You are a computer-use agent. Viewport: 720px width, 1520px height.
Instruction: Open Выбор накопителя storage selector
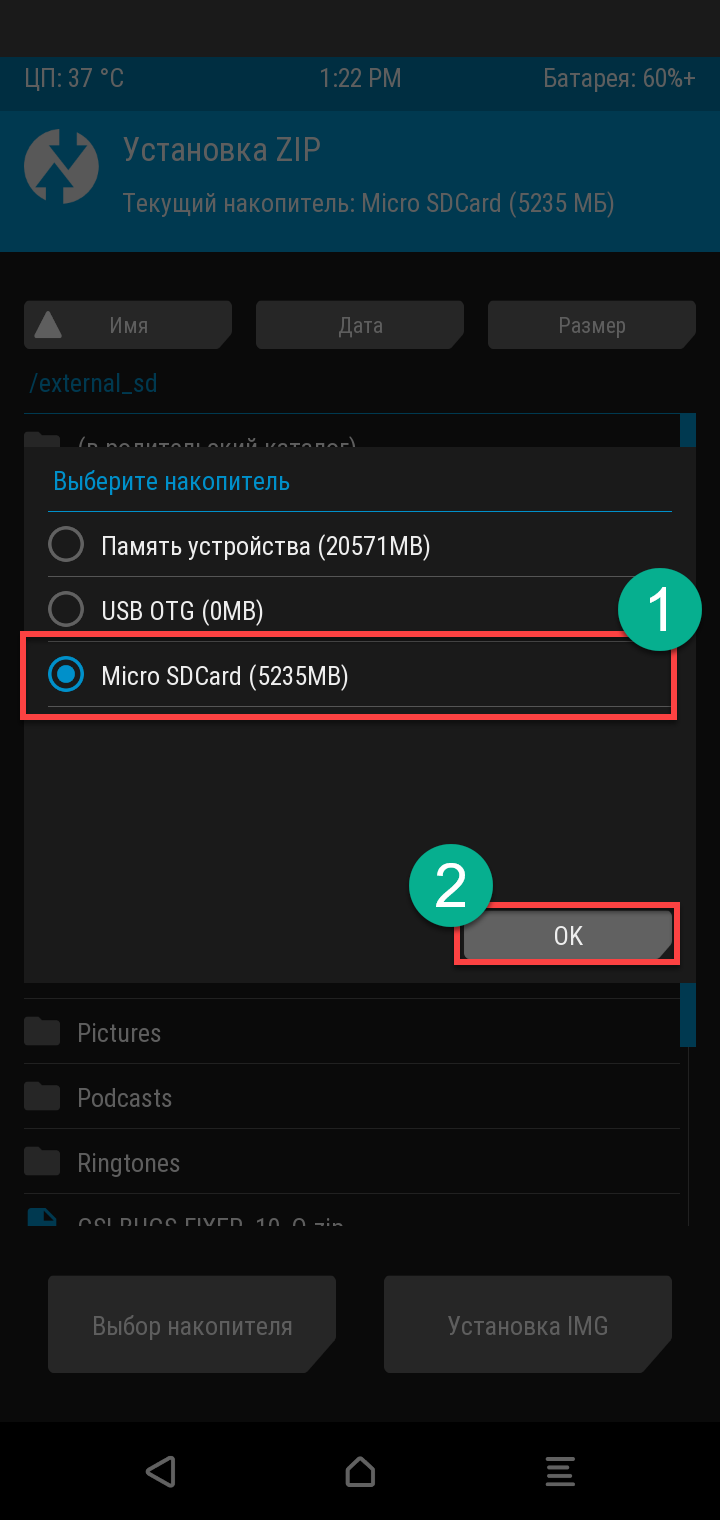tap(192, 1325)
